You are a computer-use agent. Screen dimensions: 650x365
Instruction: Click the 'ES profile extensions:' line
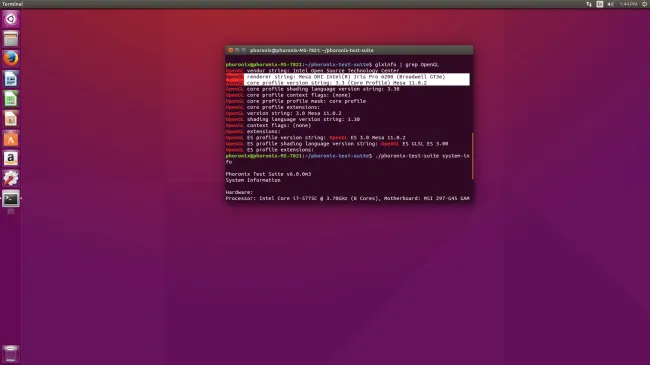pos(270,150)
